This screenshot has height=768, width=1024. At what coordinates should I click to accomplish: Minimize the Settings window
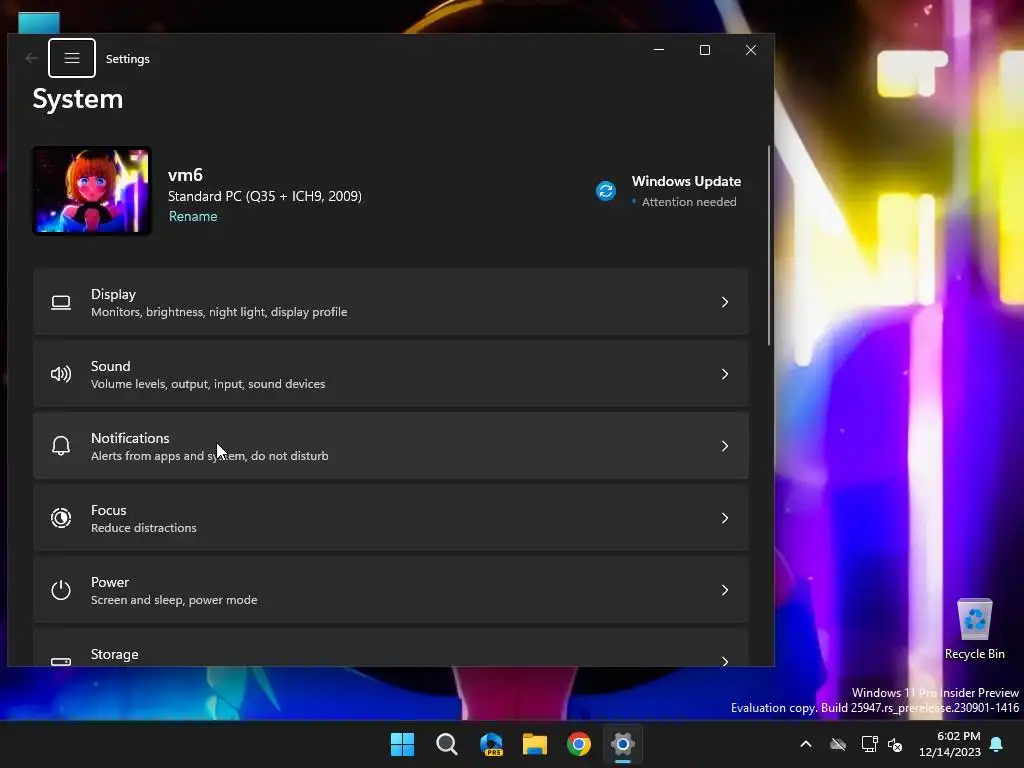tap(659, 50)
